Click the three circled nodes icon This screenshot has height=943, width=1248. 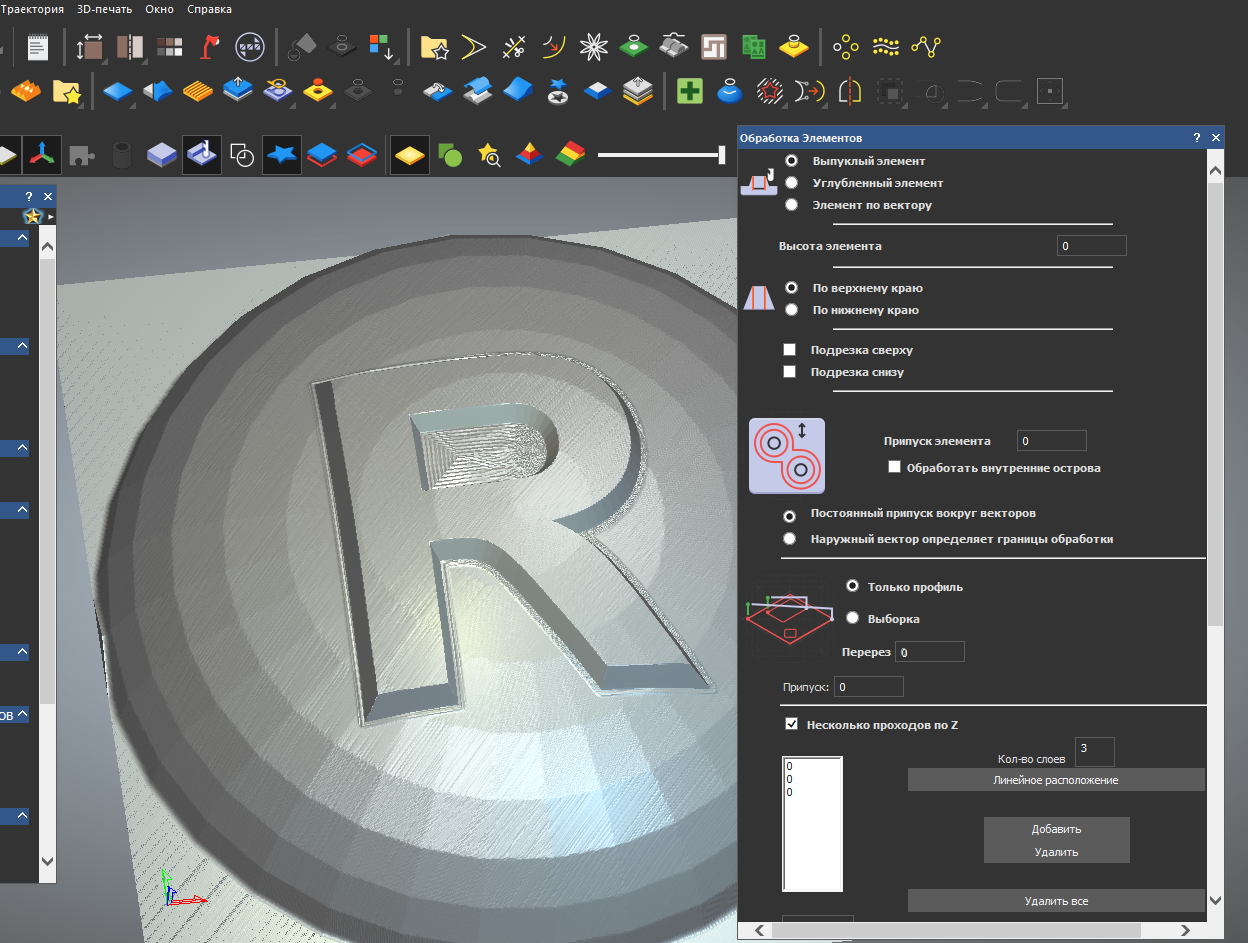click(847, 47)
